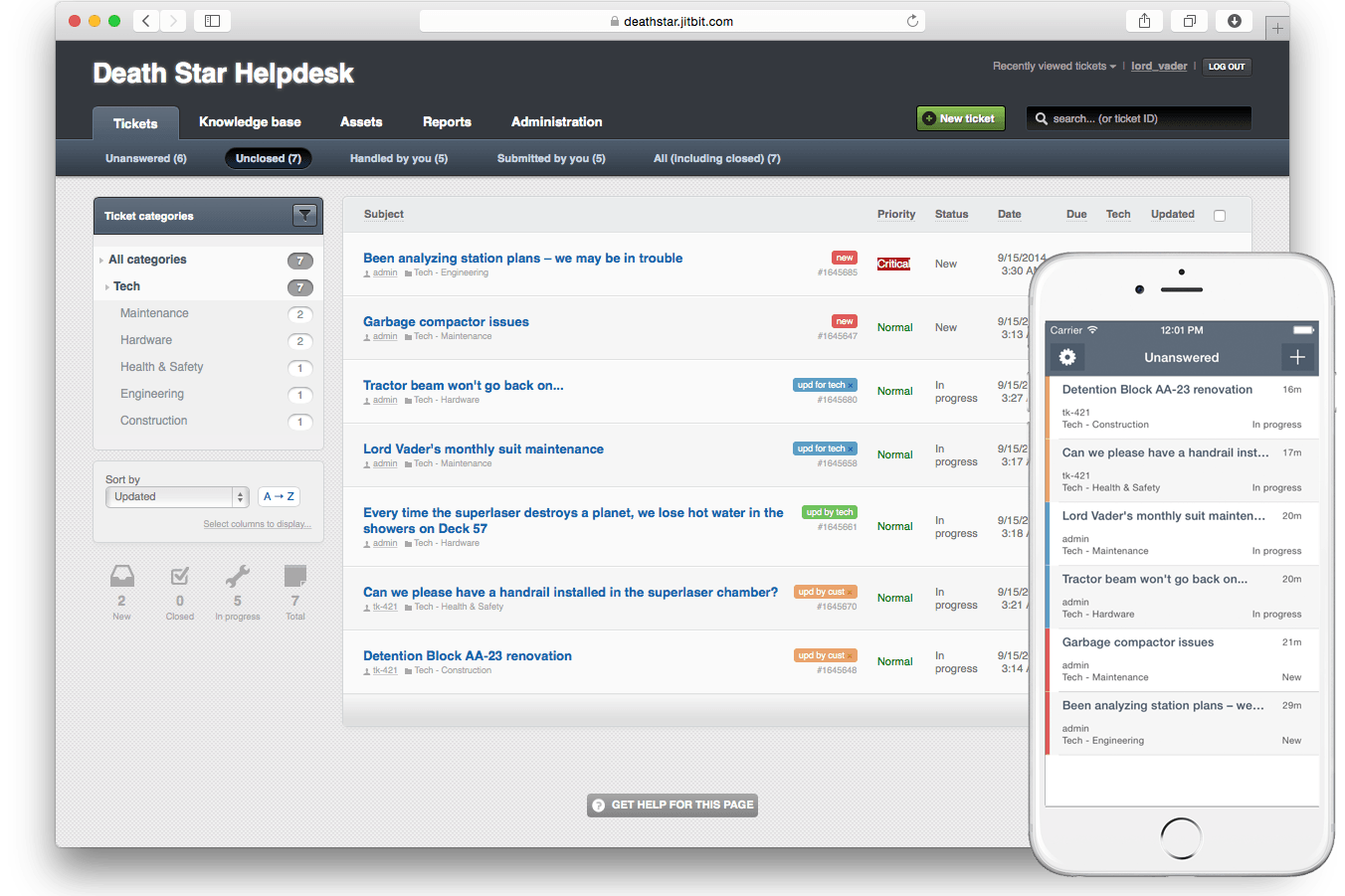
Task: Expand the Recently viewed tickets dropdown
Action: [x=1052, y=66]
